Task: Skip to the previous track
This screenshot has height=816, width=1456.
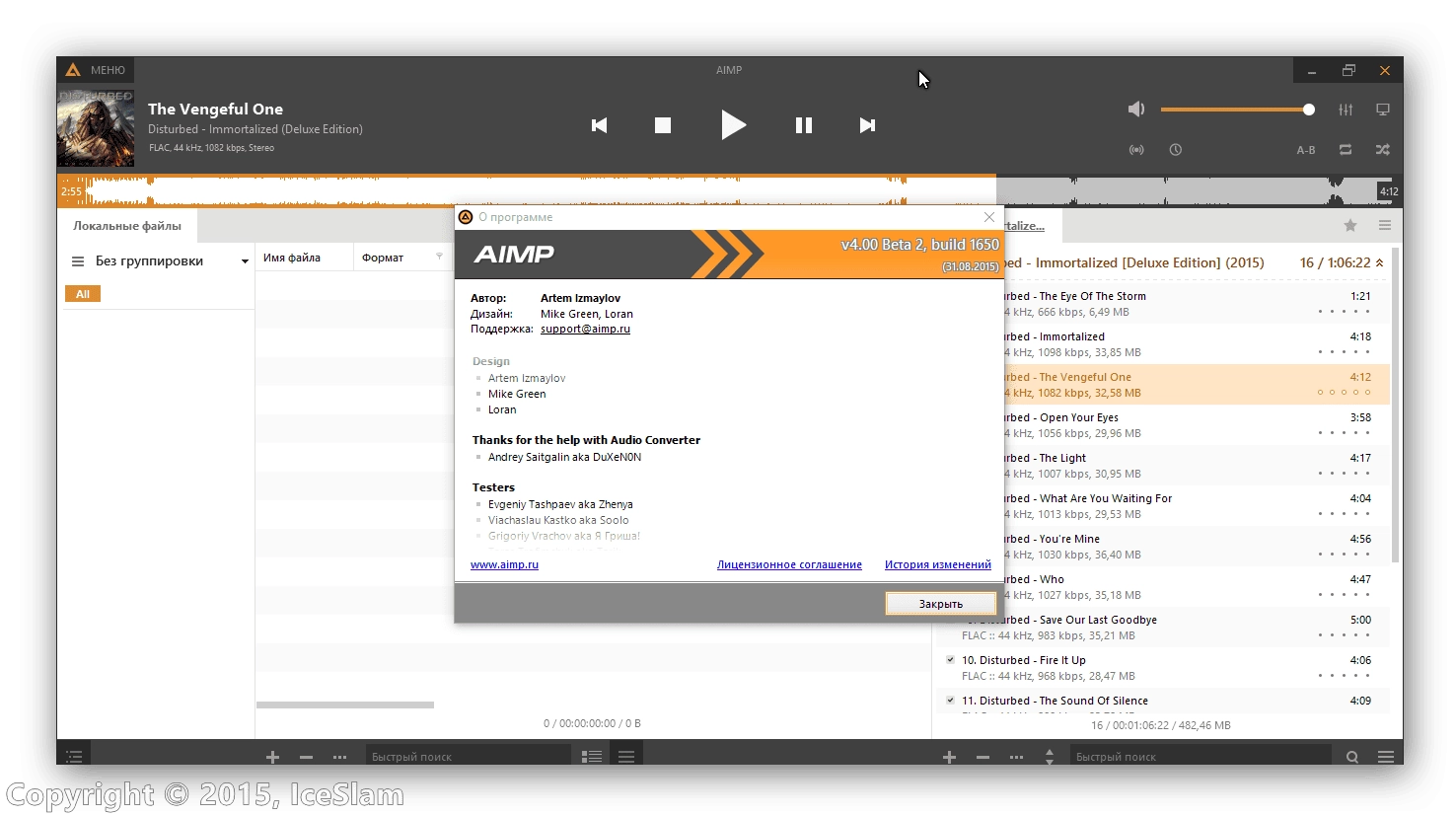Action: (x=599, y=125)
